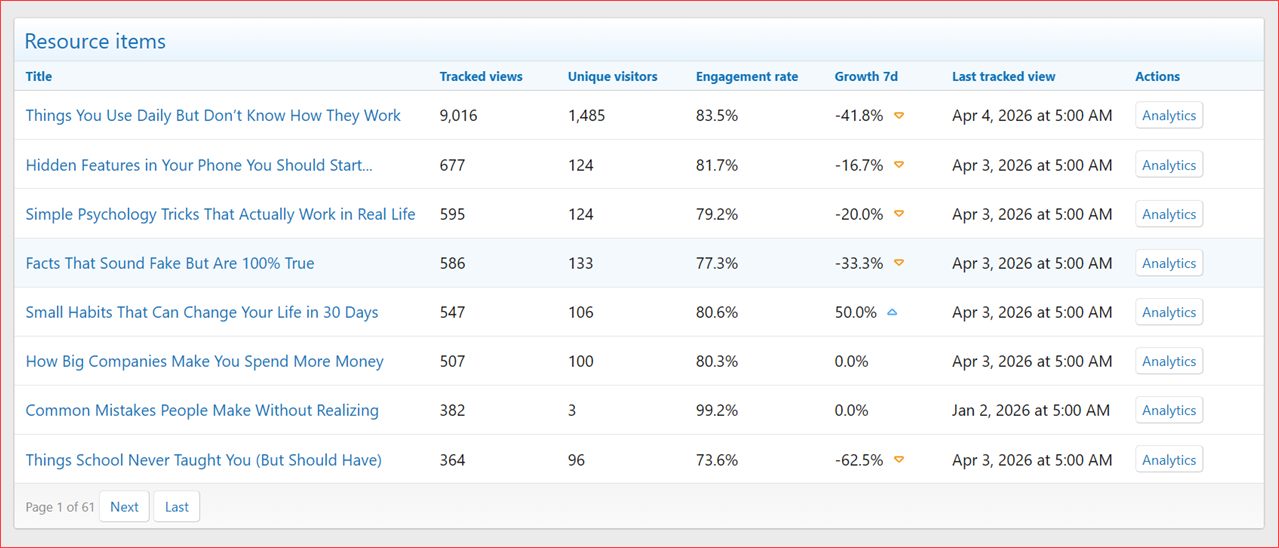Open 'Simple Psychology Tricks' resource link
The height and width of the screenshot is (548, 1279).
(220, 214)
